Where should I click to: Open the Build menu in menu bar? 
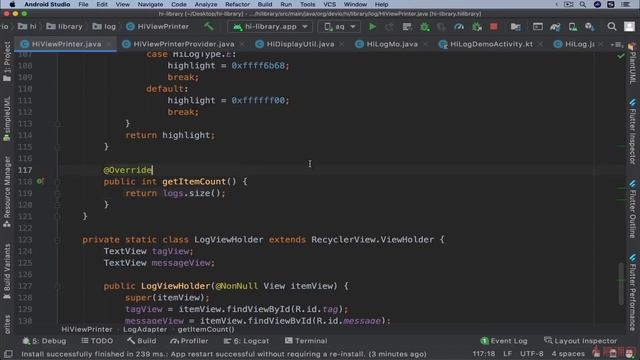point(265,4)
